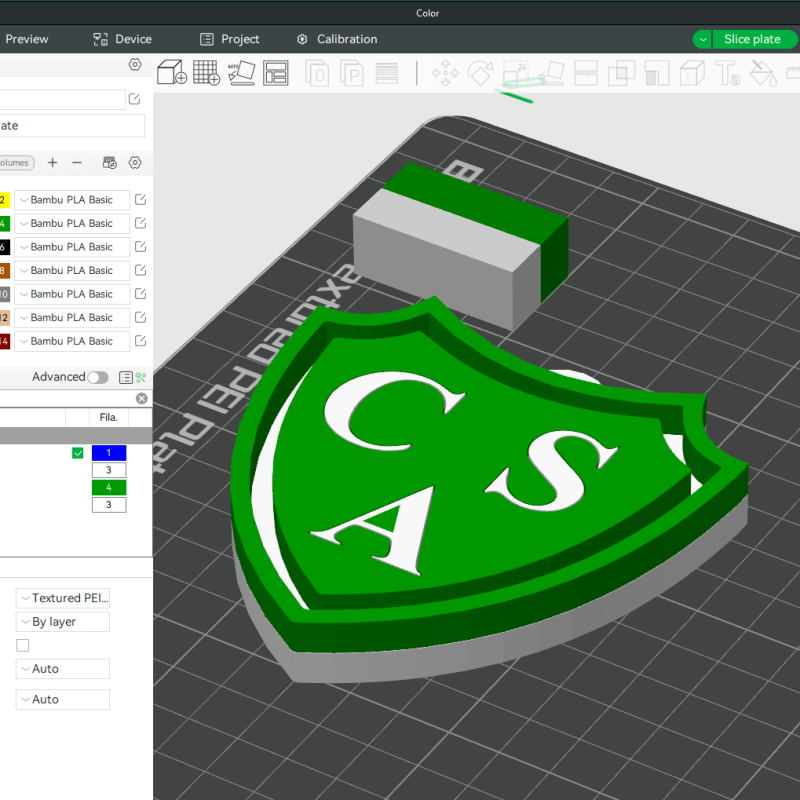
Task: Click the remove filament minus icon
Action: tap(77, 162)
